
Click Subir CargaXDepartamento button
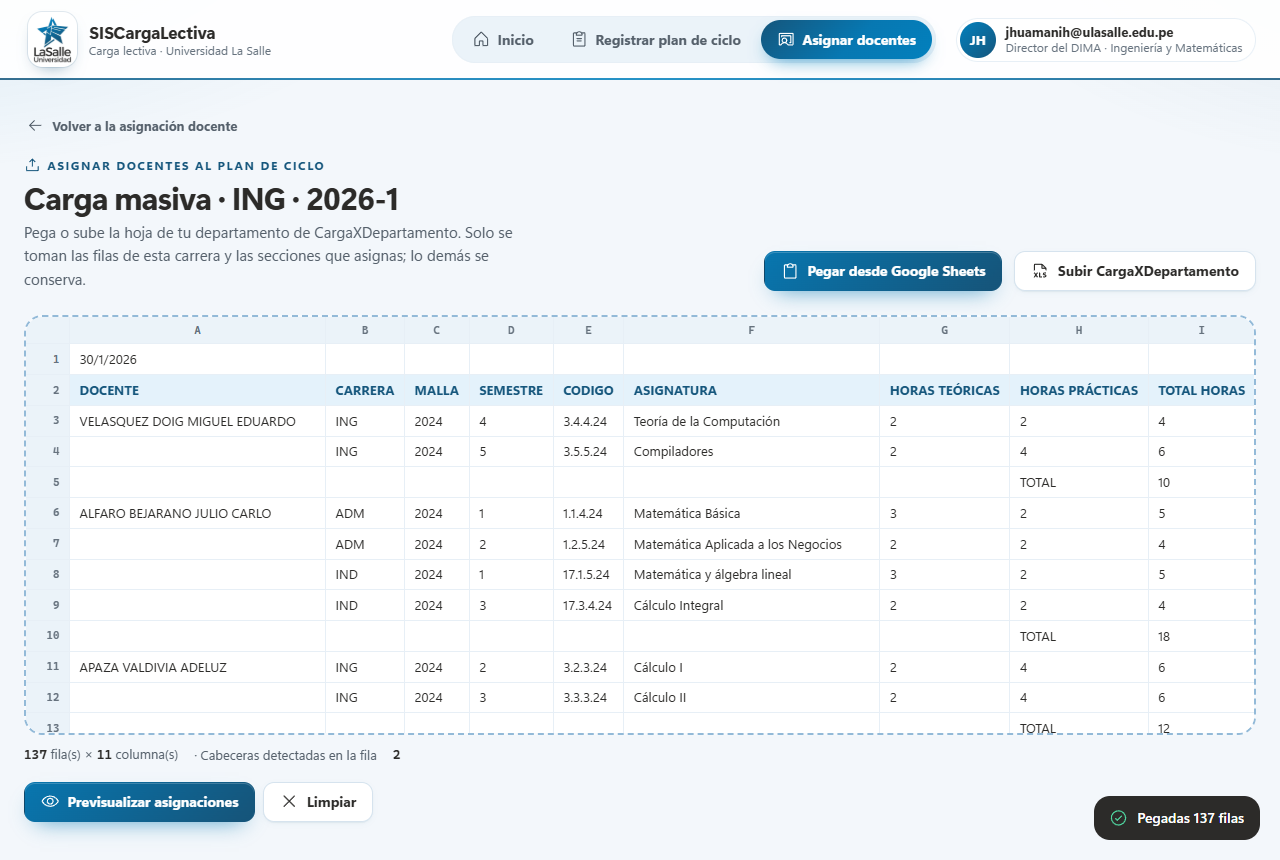coord(1135,271)
